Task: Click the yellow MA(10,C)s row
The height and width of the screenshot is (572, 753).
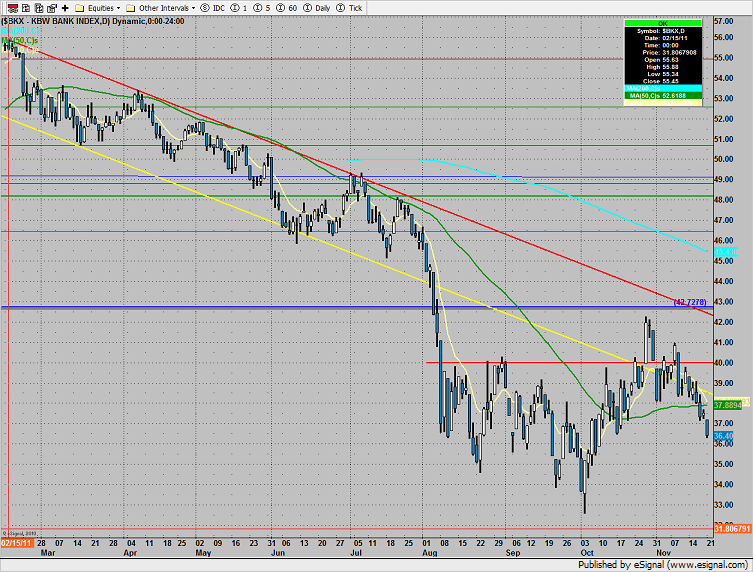Action: pyautogui.click(x=663, y=102)
